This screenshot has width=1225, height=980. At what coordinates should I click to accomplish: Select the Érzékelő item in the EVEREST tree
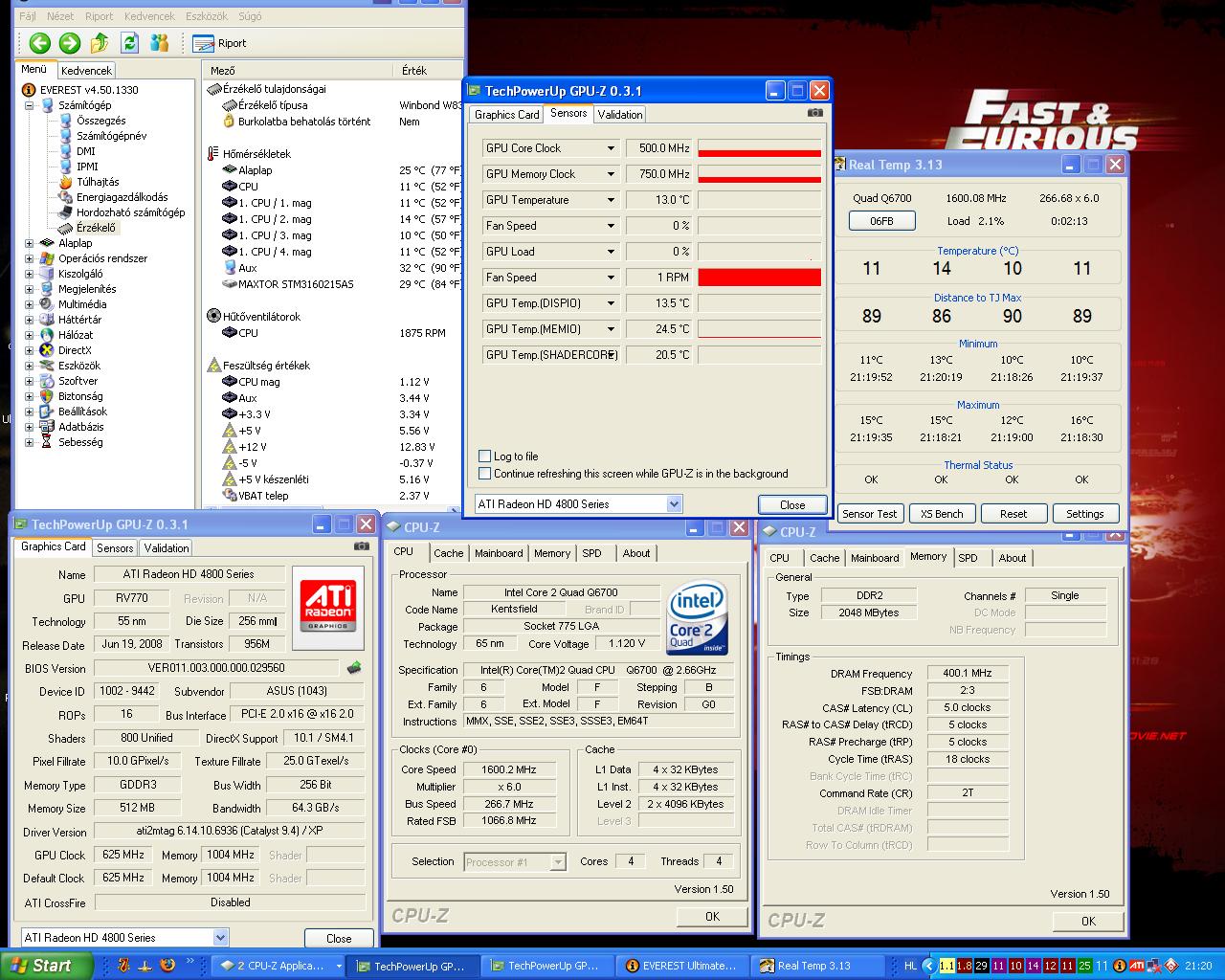pos(96,228)
